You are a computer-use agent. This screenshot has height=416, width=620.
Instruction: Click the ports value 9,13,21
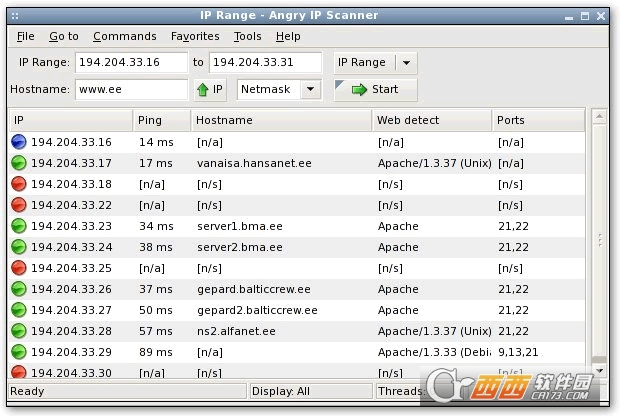(x=518, y=352)
